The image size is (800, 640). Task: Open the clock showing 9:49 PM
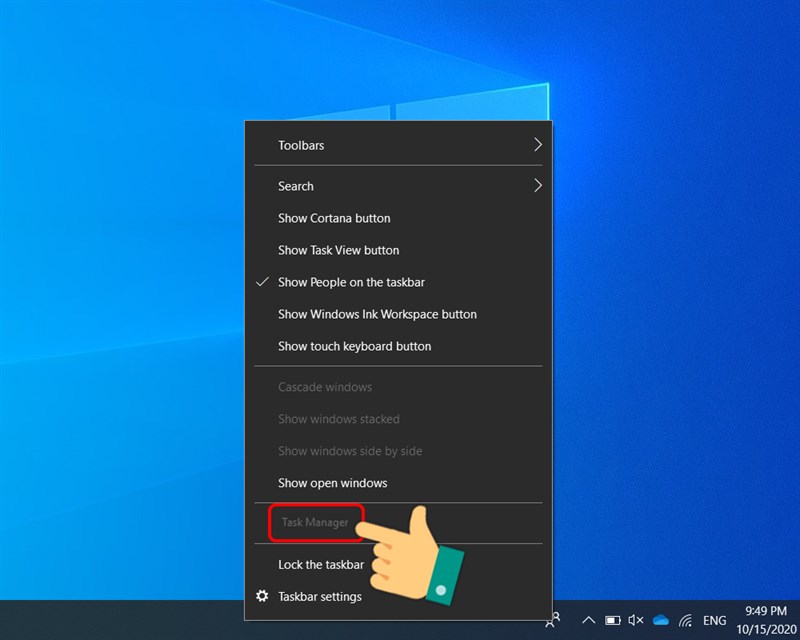pyautogui.click(x=767, y=619)
